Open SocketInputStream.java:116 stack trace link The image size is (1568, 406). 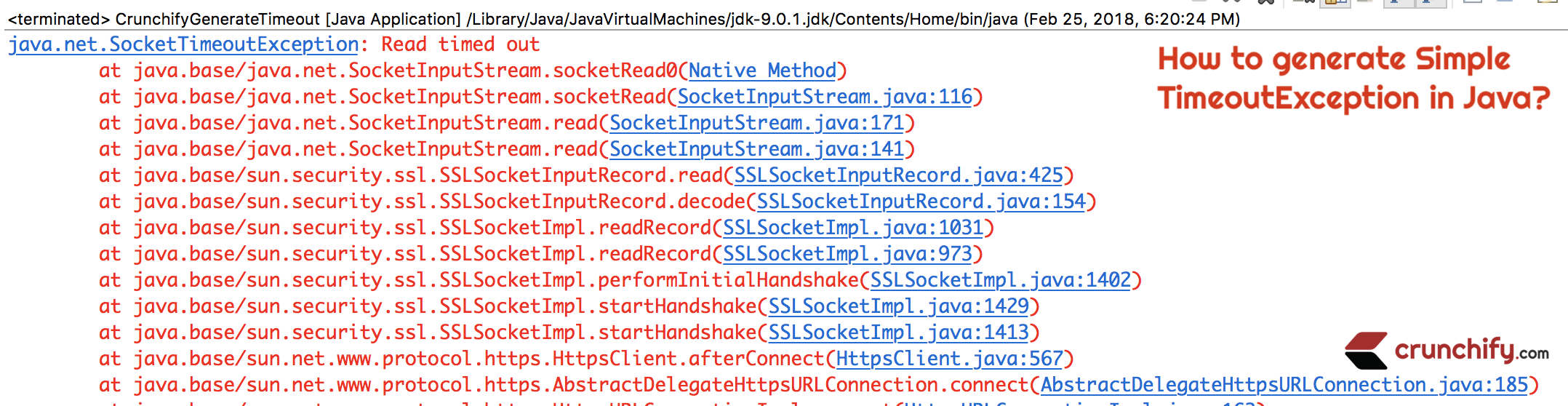825,97
